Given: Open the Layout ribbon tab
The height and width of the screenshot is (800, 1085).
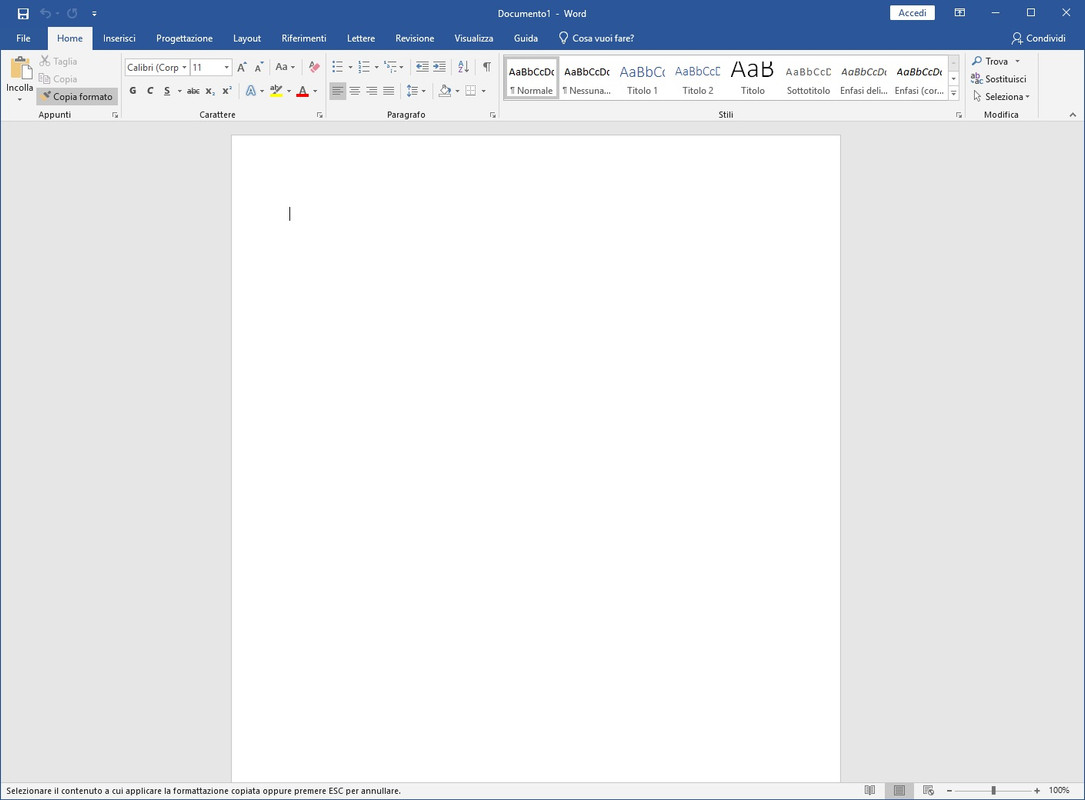Looking at the screenshot, I should (x=247, y=38).
